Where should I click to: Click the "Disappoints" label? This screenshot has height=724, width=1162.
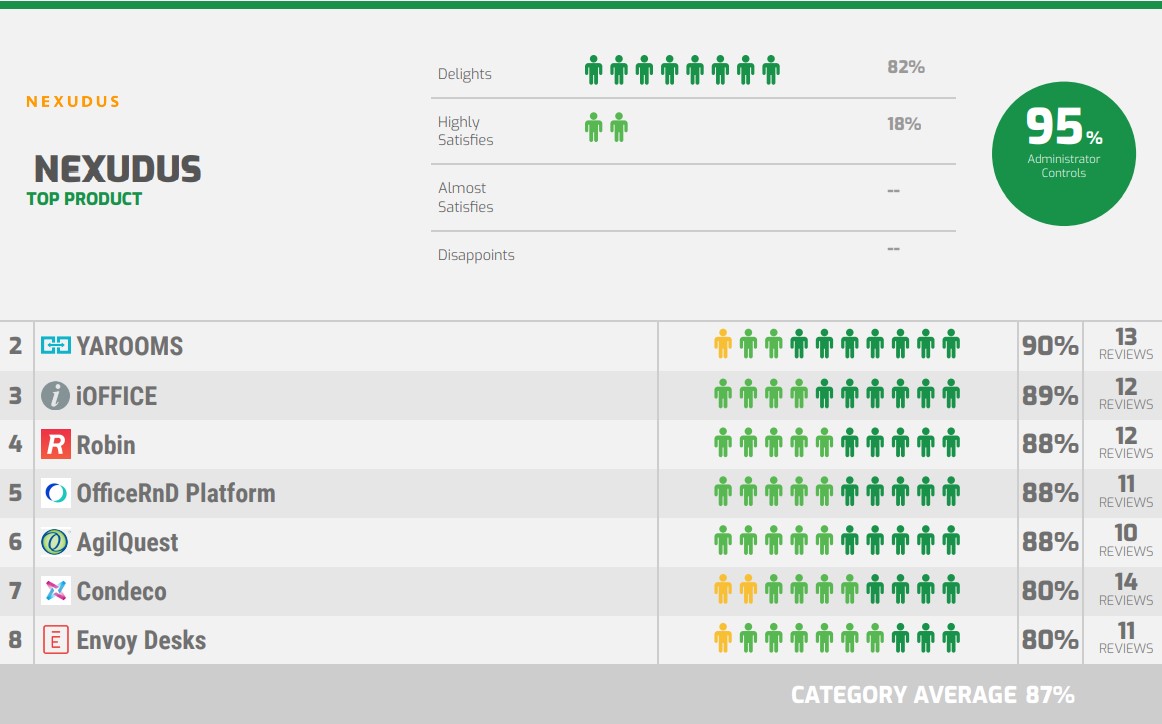[x=476, y=255]
